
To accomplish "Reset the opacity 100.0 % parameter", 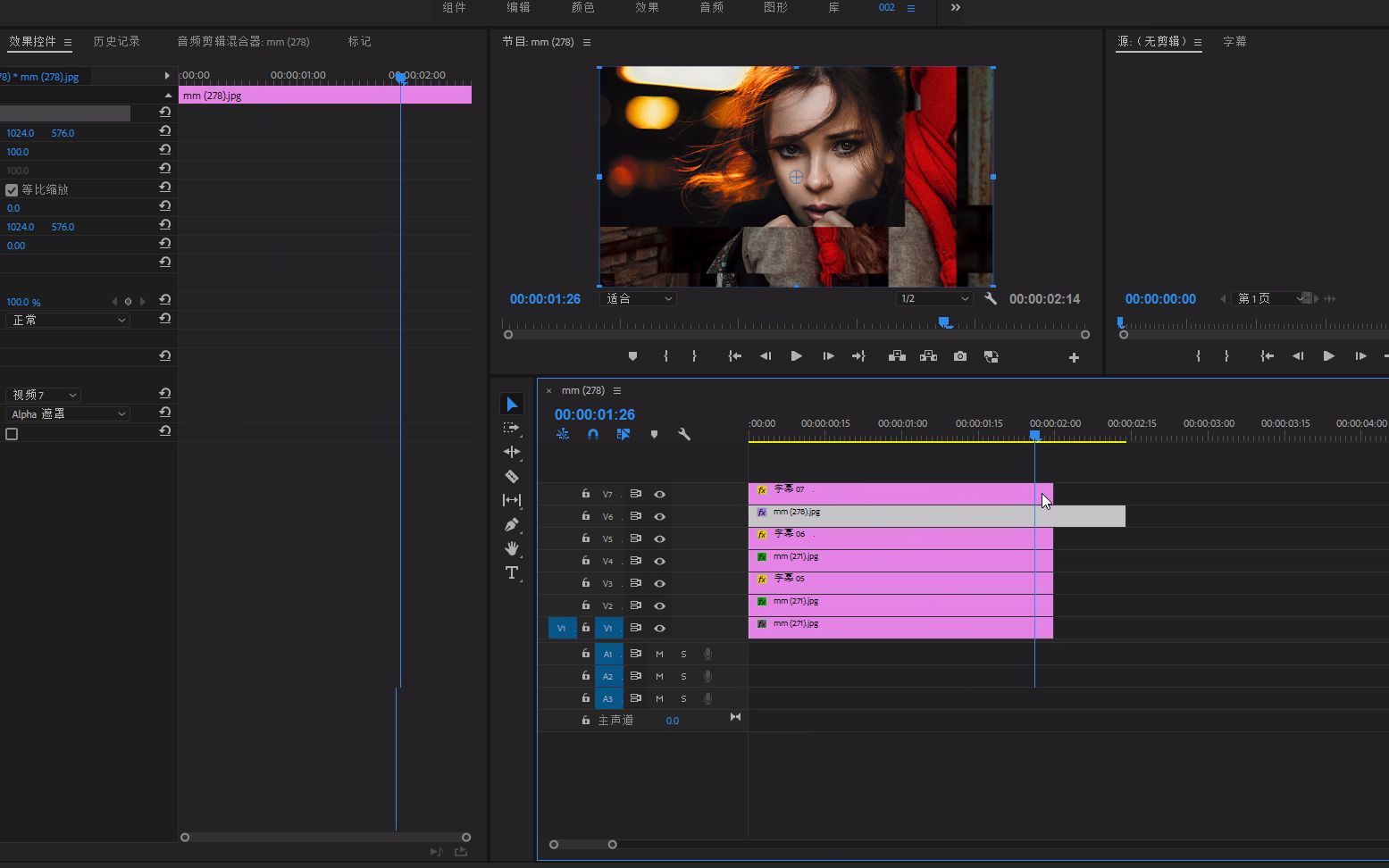I will coord(165,301).
